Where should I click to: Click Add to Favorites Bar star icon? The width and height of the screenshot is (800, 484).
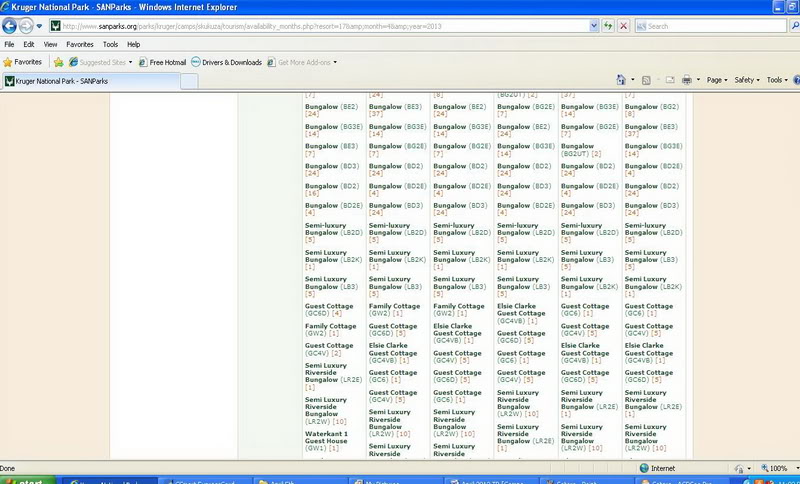[x=59, y=62]
